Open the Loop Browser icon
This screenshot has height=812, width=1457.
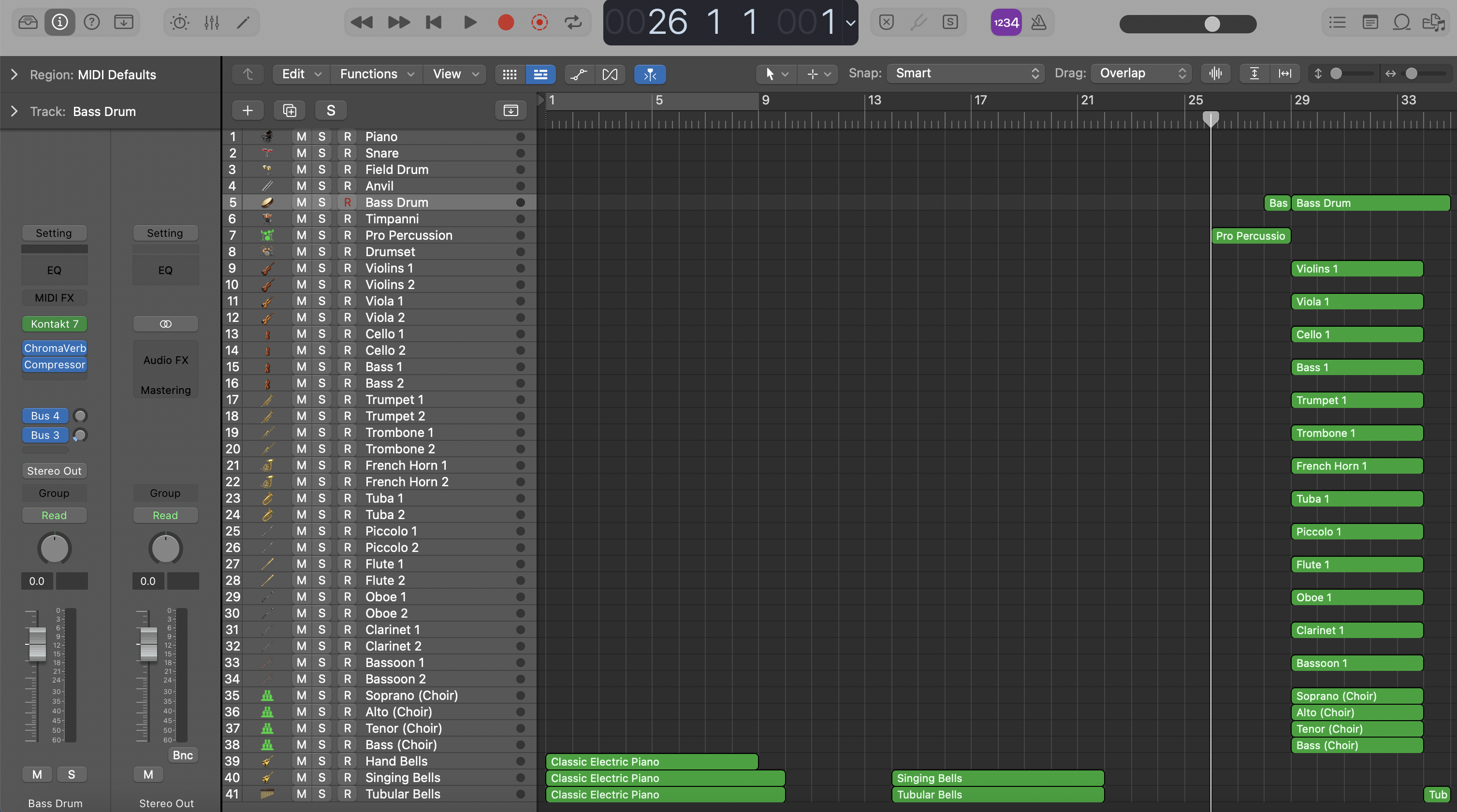coord(1401,23)
